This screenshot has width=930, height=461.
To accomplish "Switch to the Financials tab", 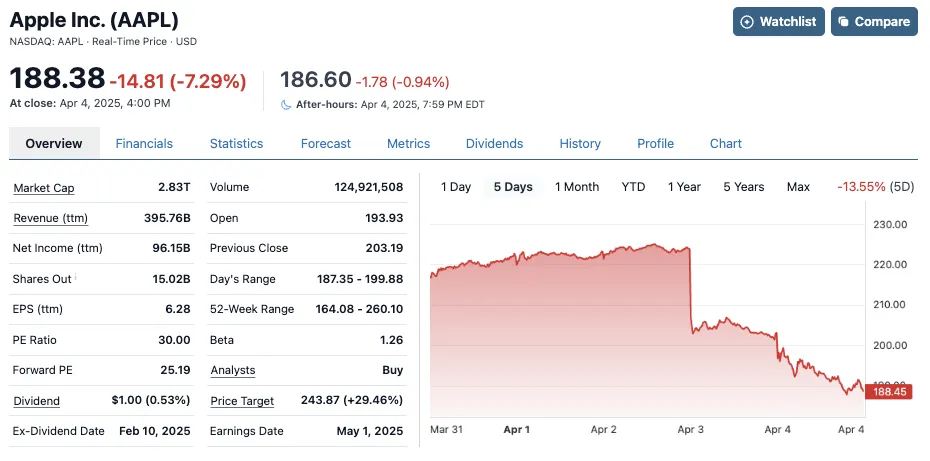I will pyautogui.click(x=144, y=143).
